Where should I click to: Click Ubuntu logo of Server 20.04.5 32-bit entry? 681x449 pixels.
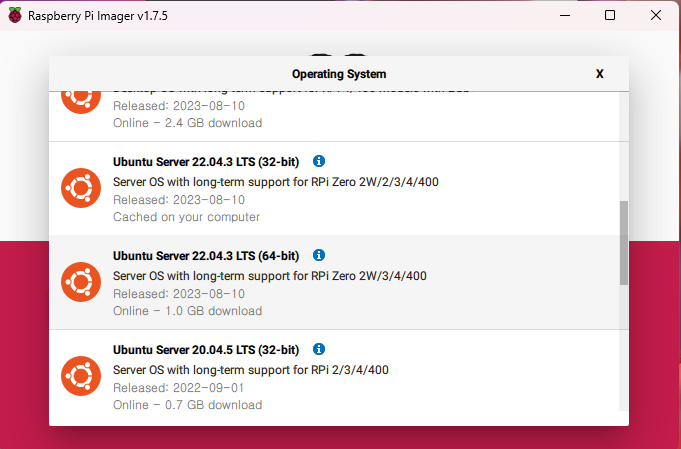[81, 376]
